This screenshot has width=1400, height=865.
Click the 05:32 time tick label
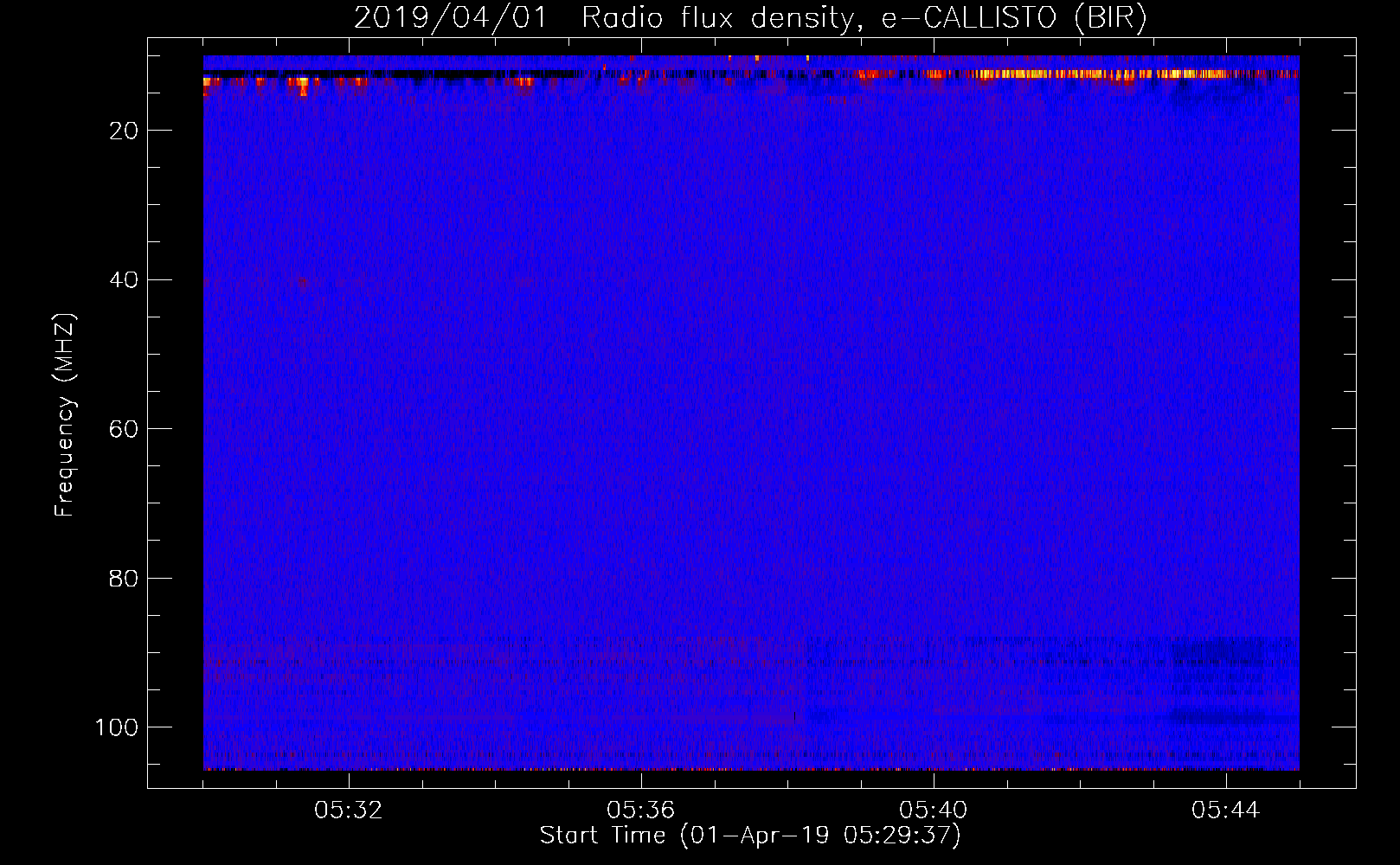coord(349,811)
